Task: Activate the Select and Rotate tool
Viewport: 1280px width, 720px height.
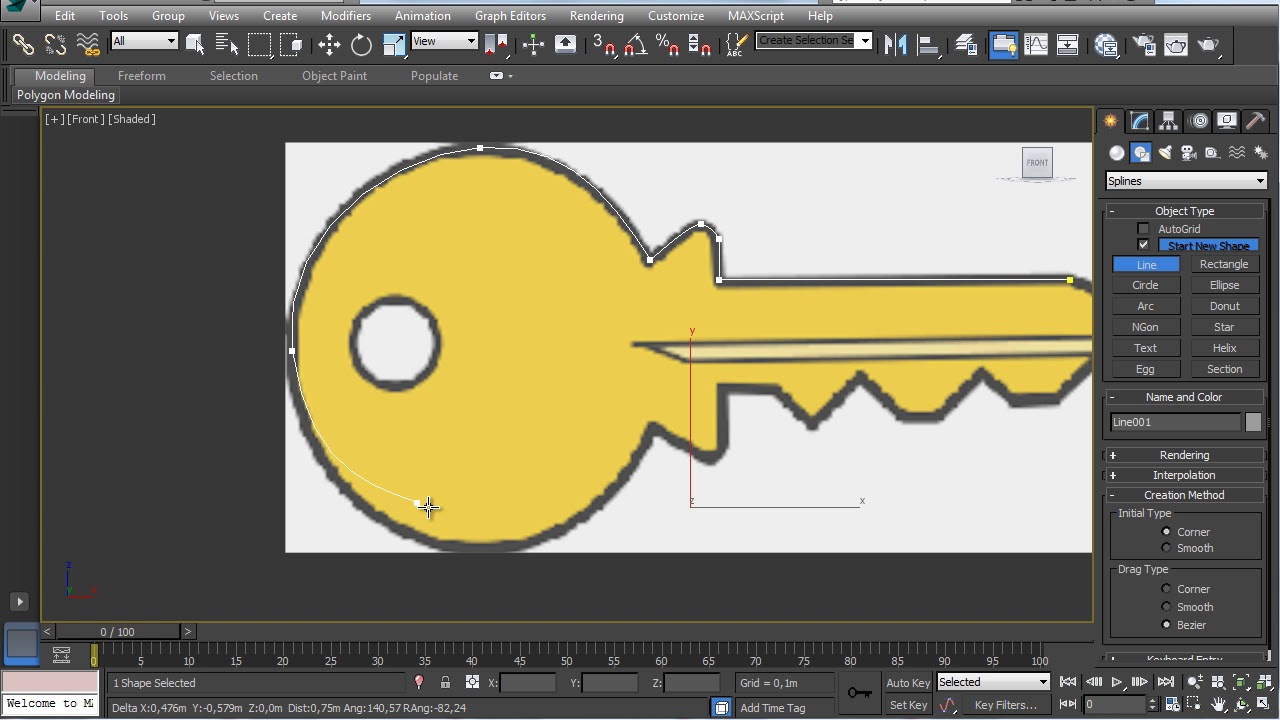Action: tap(361, 44)
